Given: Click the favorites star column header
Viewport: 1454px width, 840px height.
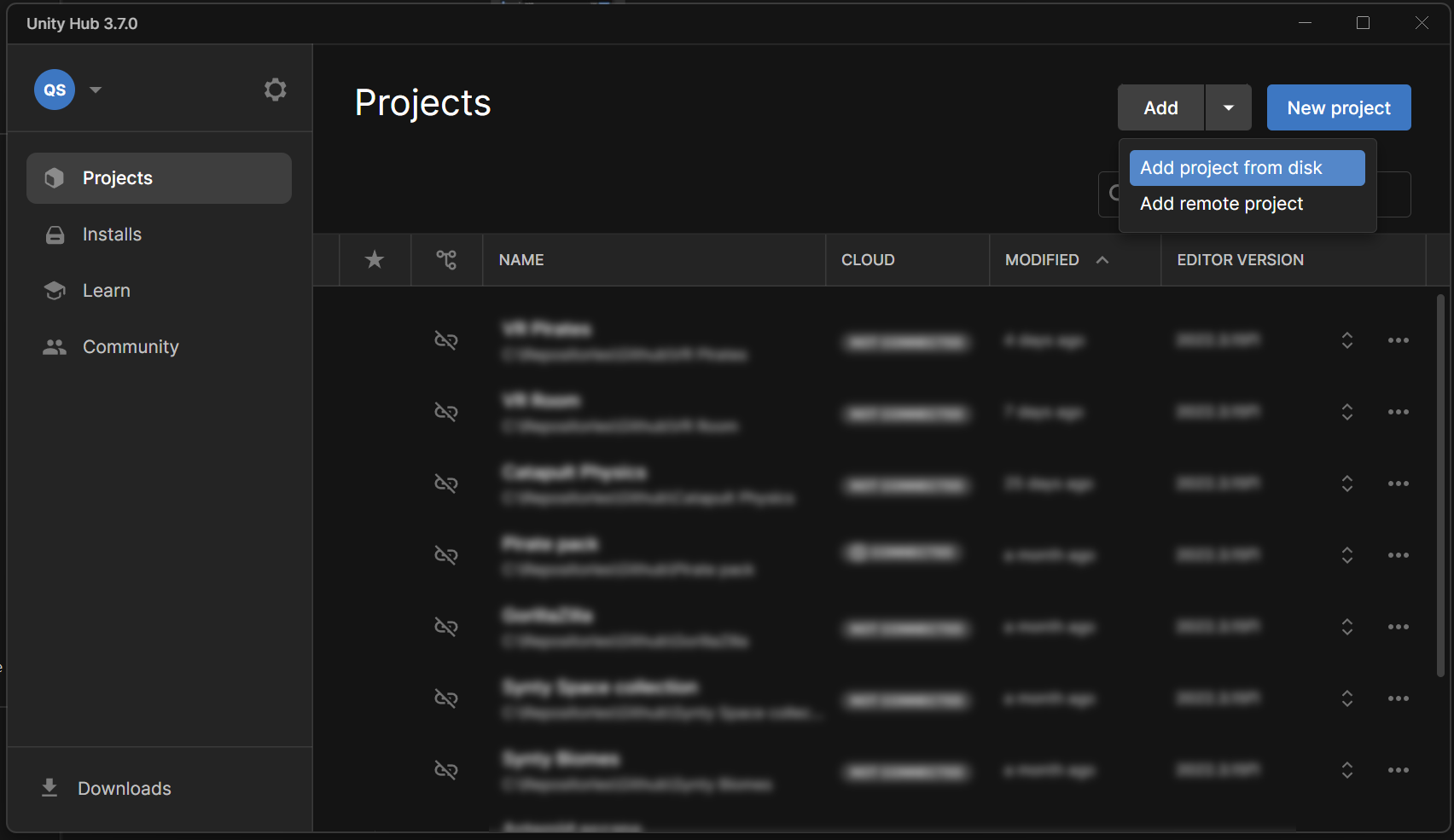Looking at the screenshot, I should click(375, 259).
